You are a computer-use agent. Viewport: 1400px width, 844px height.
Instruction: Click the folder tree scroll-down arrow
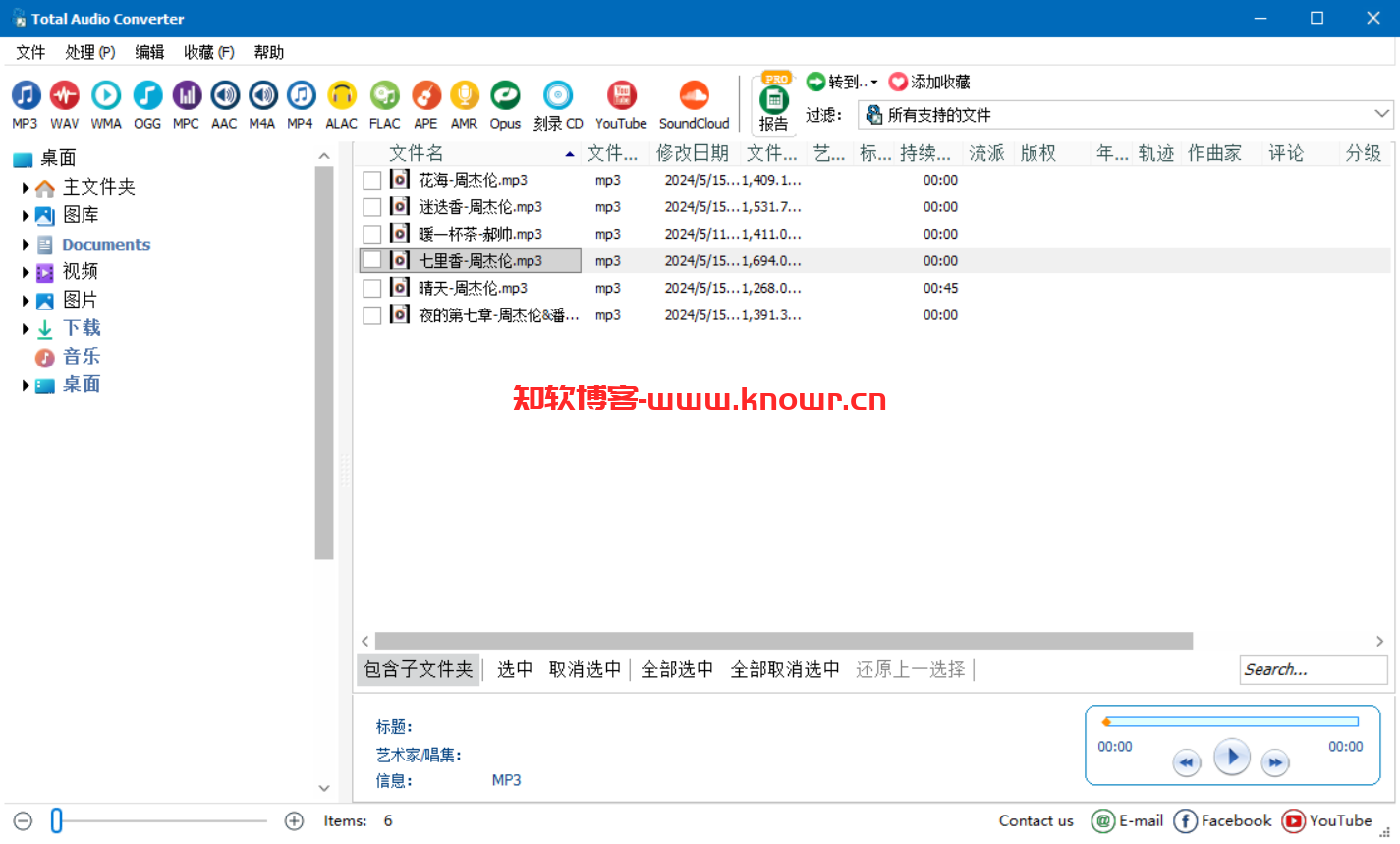(324, 788)
